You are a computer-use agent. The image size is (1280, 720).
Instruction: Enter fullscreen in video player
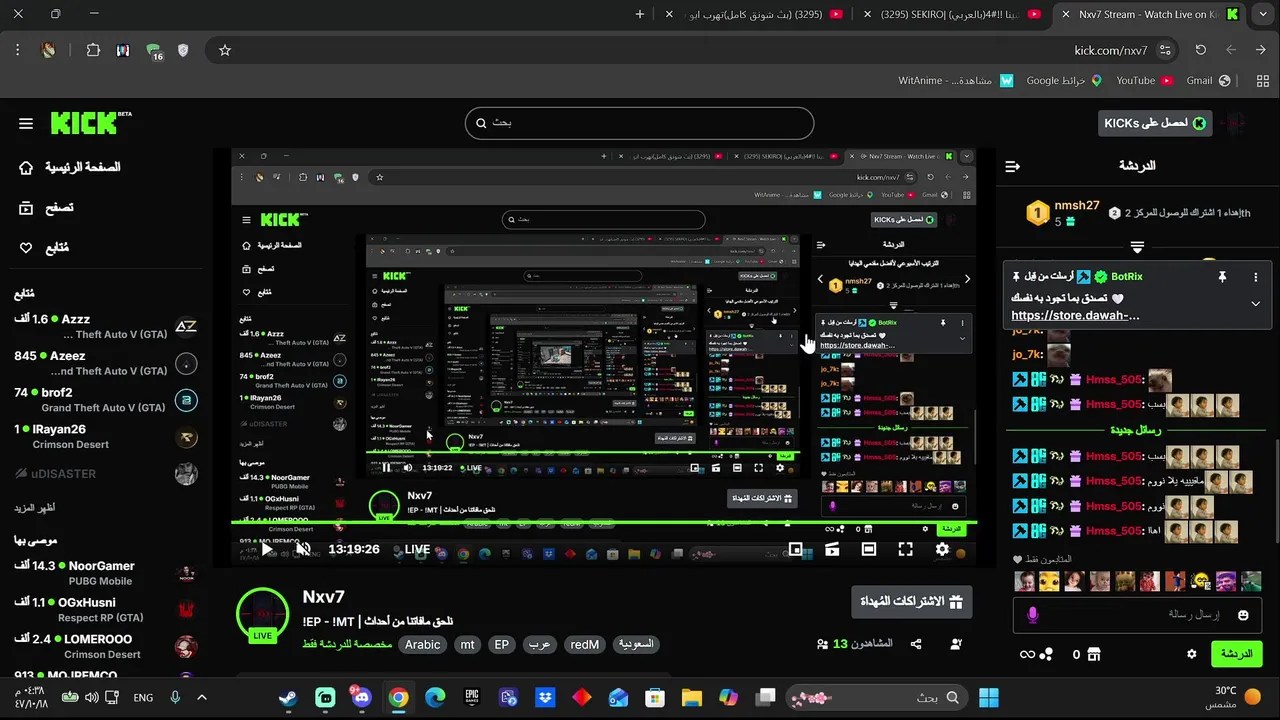point(905,549)
